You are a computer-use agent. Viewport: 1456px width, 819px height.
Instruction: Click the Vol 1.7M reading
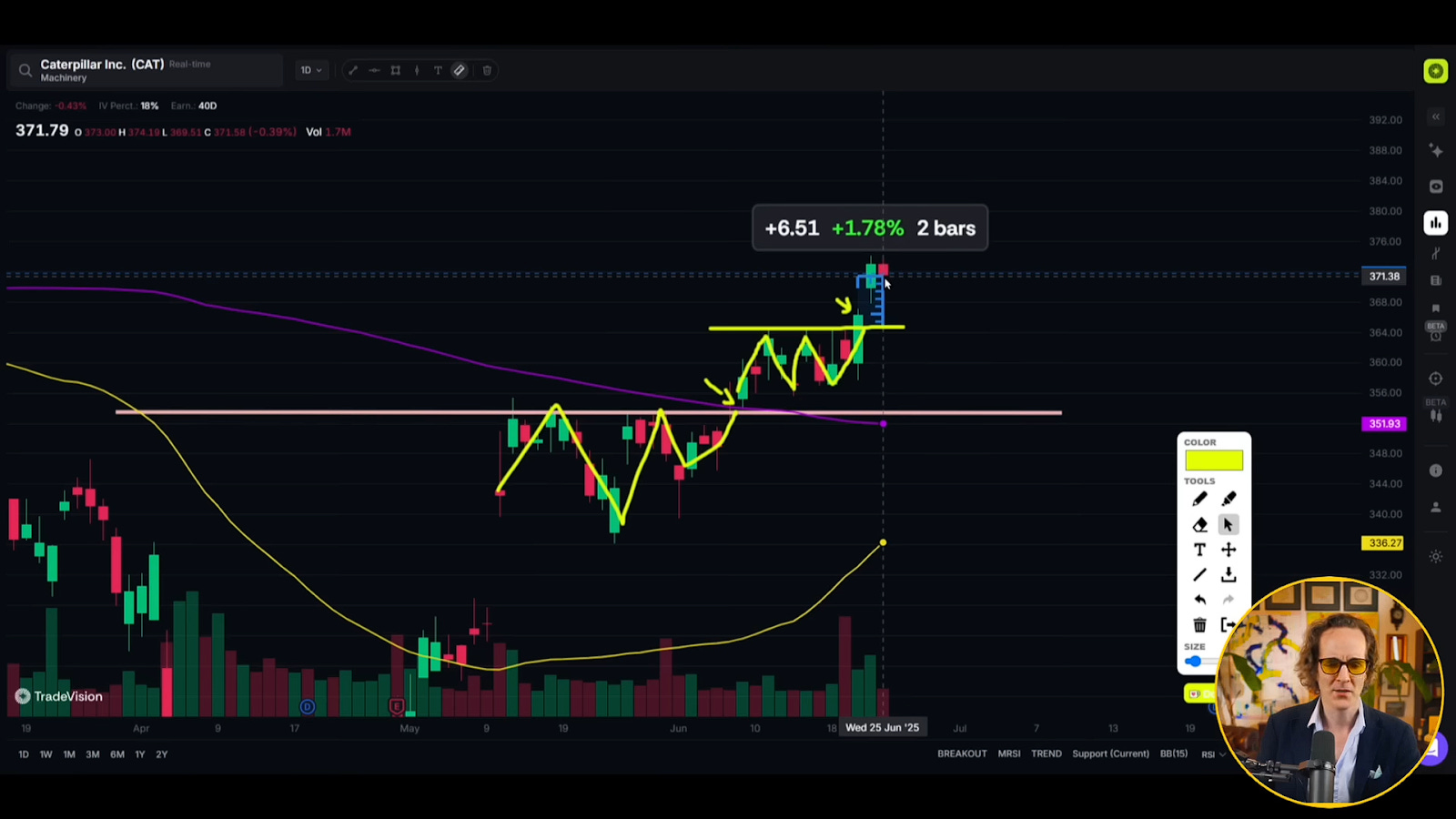329,132
